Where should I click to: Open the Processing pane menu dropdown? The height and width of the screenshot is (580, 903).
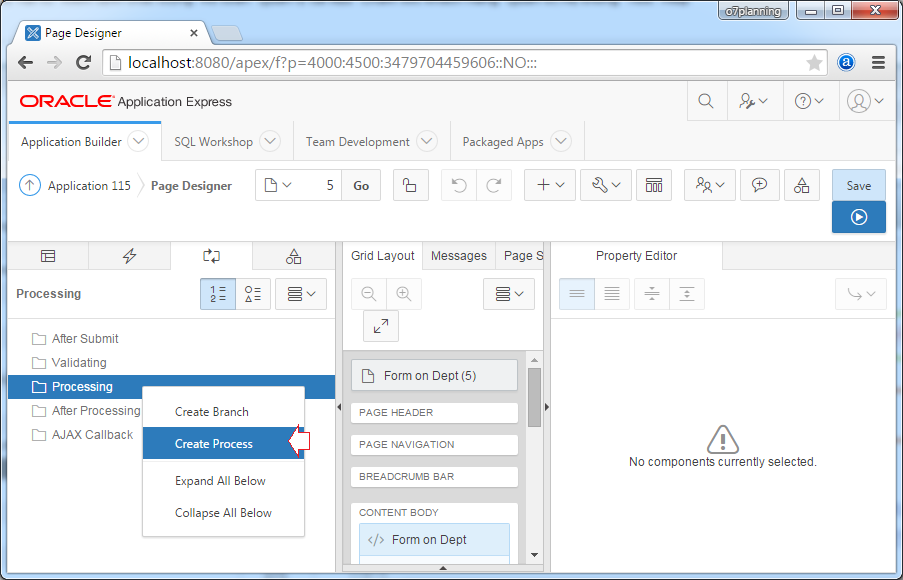tap(301, 294)
